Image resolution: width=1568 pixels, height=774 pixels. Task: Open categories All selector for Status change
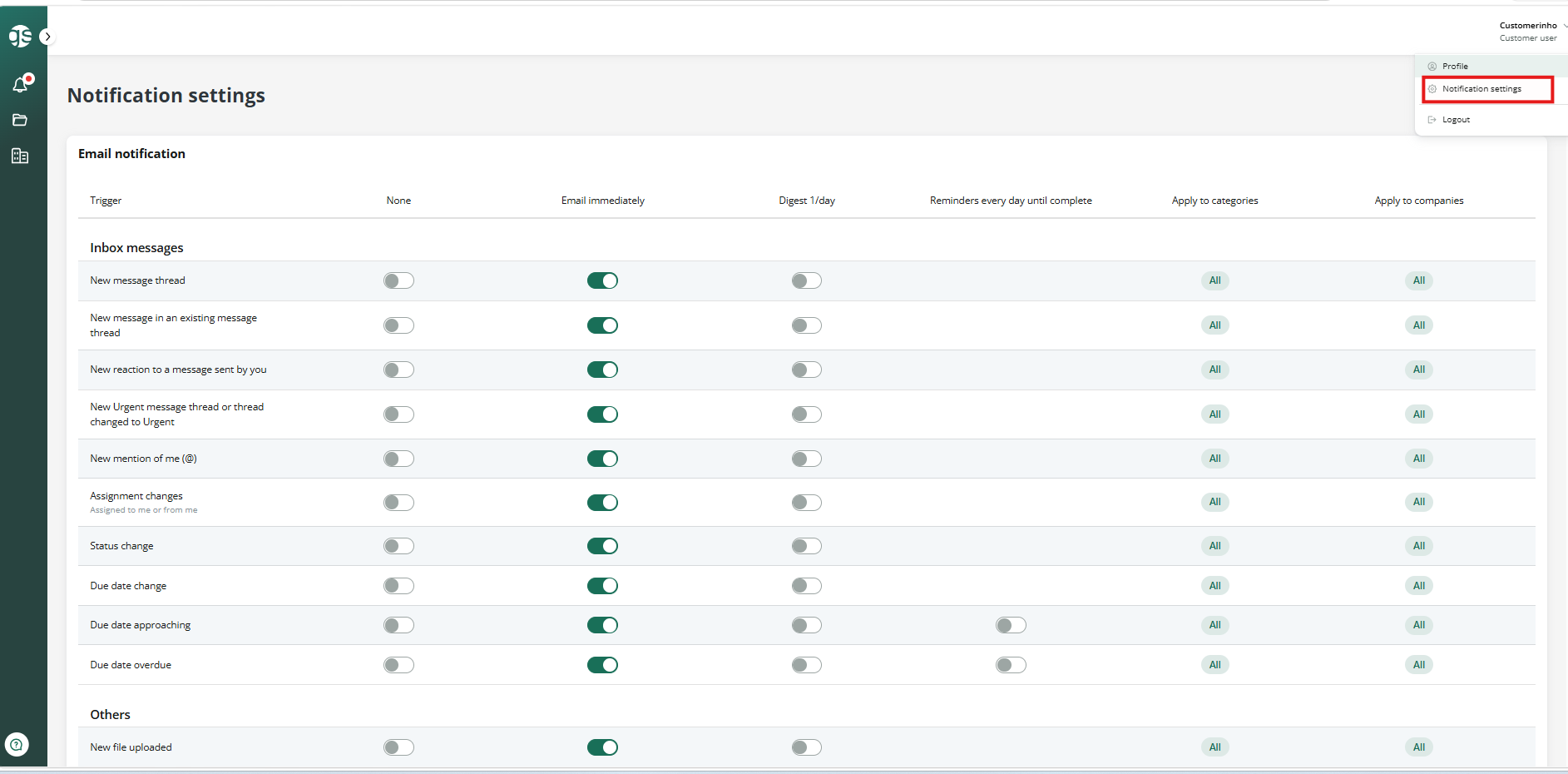point(1214,546)
